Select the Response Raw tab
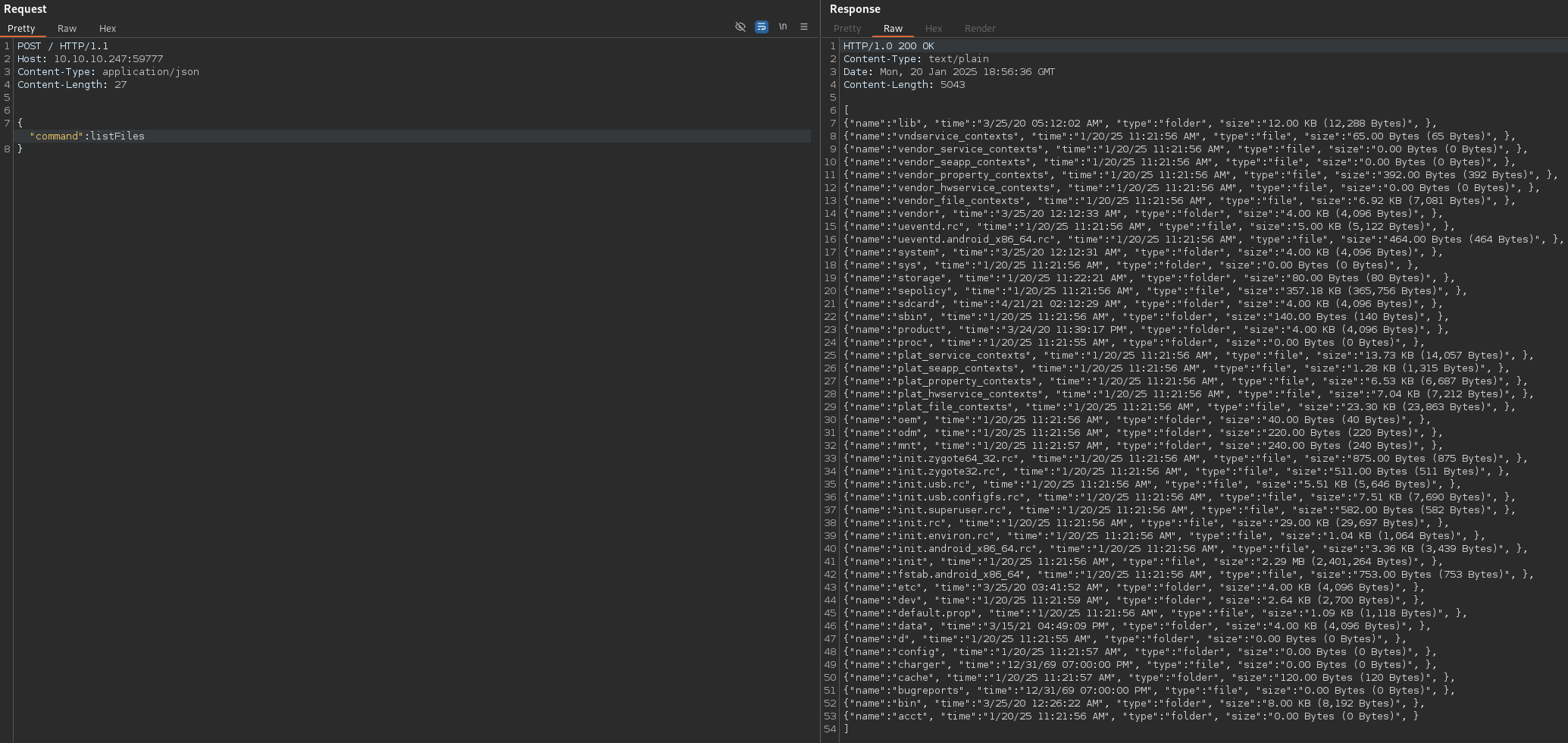This screenshot has width=1568, height=743. (x=893, y=29)
